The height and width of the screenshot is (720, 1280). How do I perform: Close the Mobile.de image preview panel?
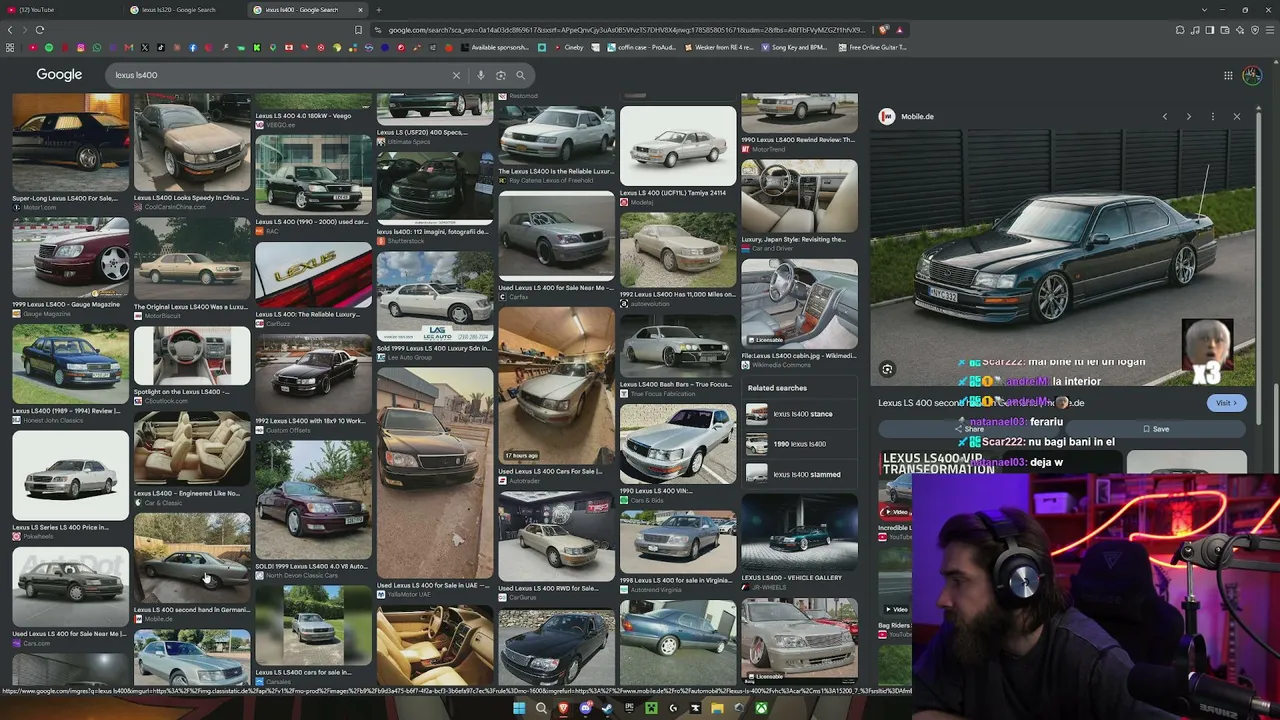pyautogui.click(x=1237, y=117)
